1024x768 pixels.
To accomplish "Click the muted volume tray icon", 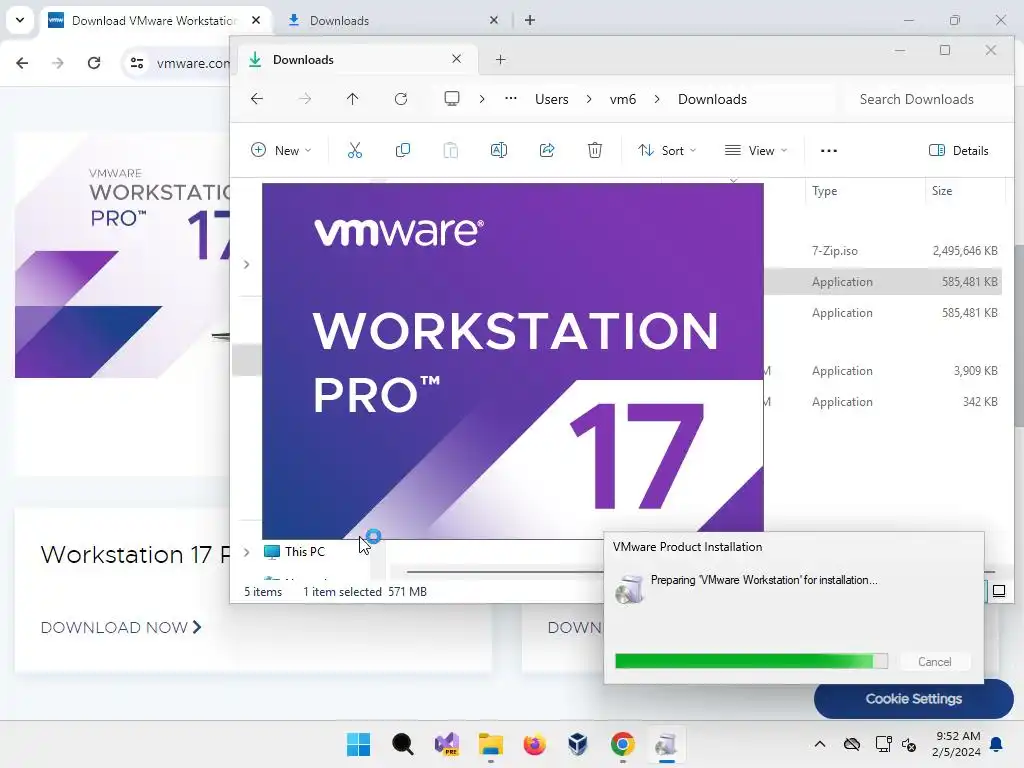I will tap(909, 744).
